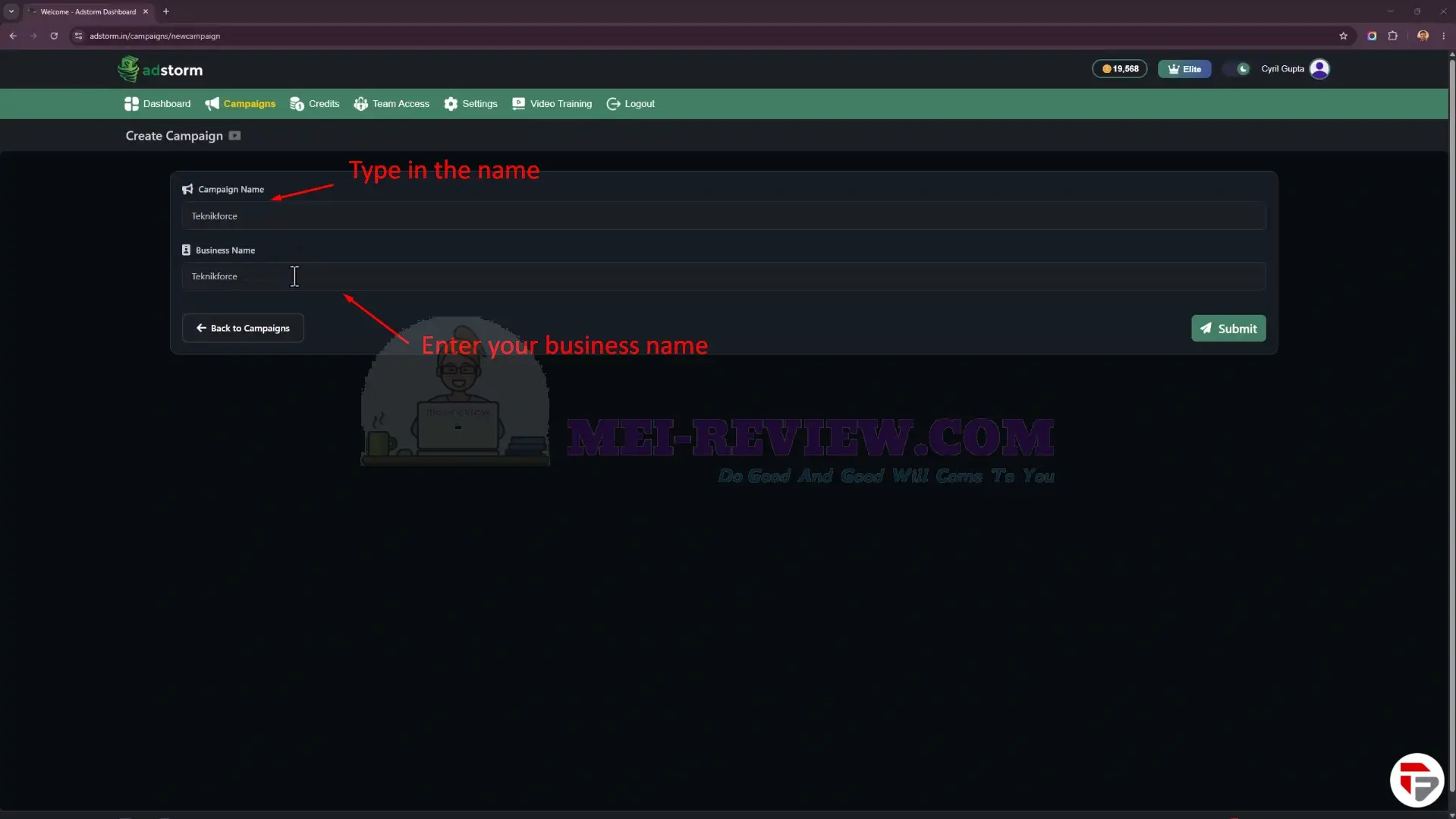Open the Chrome three-dot menu
Screen dimensions: 1456x819
1443,36
